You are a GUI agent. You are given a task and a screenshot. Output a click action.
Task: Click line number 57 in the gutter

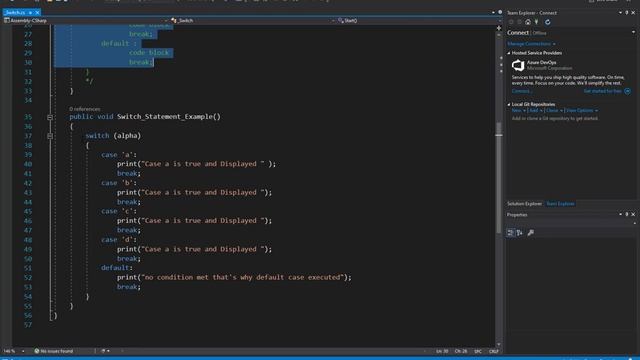[28, 325]
